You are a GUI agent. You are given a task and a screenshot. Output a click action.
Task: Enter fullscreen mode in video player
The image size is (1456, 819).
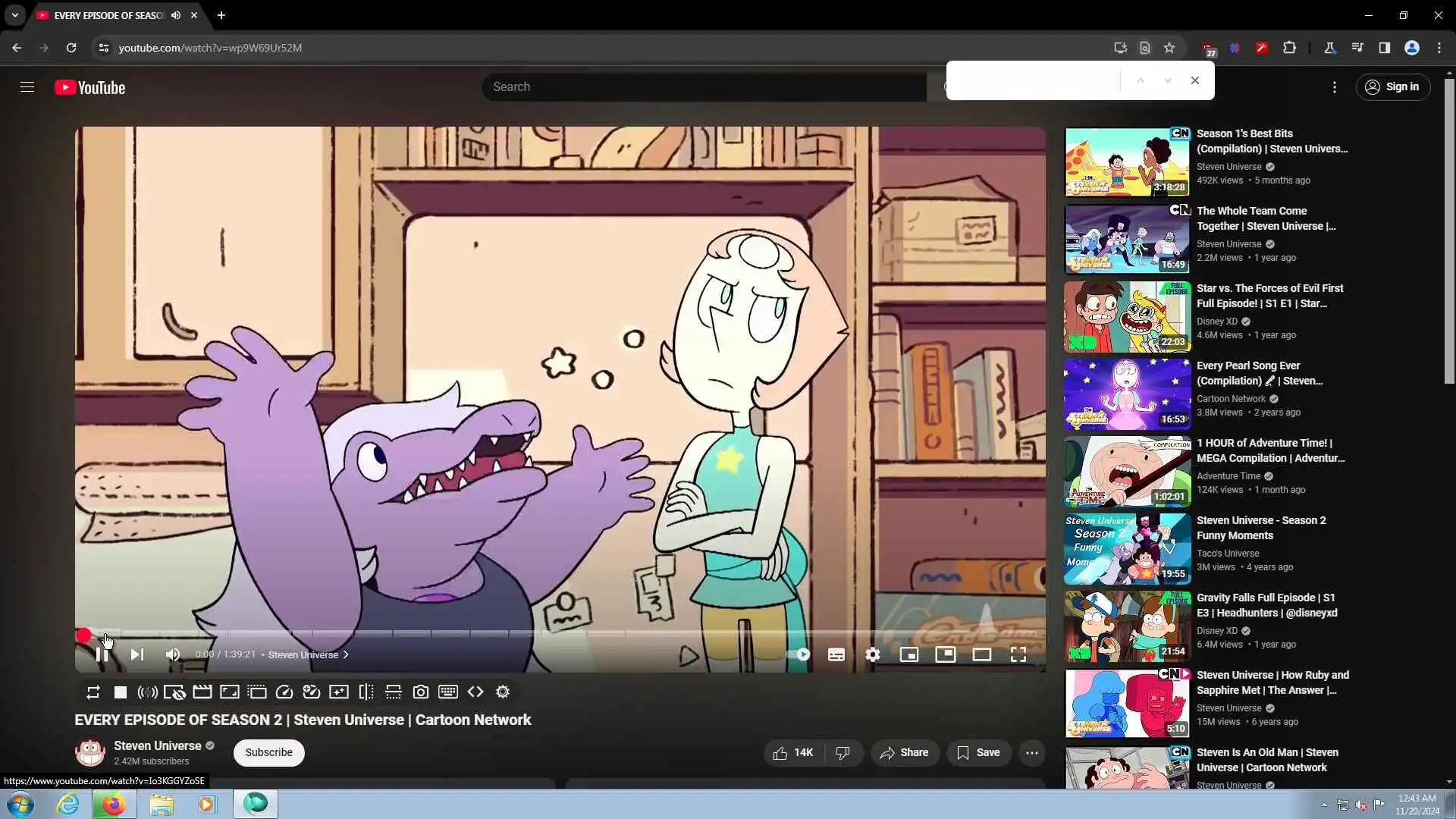tap(1018, 654)
